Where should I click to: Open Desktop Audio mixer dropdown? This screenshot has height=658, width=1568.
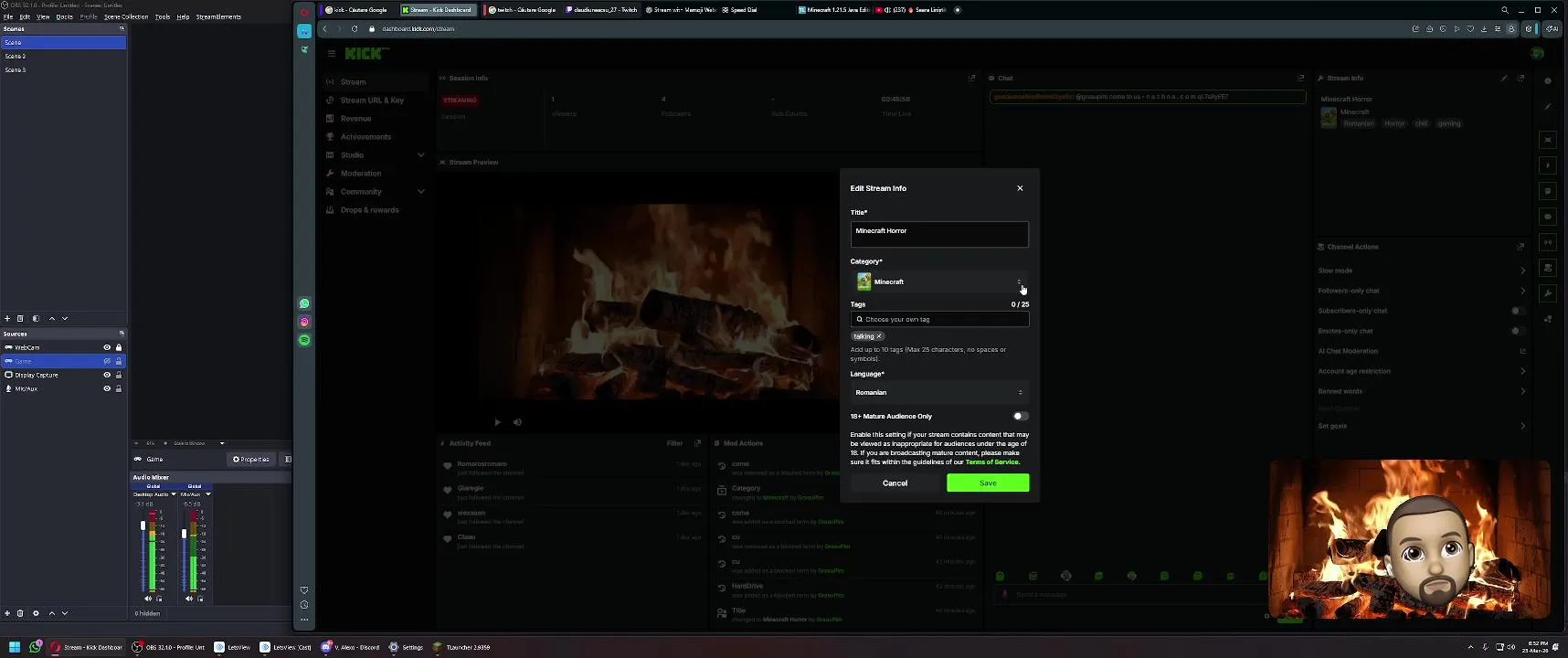tap(174, 494)
